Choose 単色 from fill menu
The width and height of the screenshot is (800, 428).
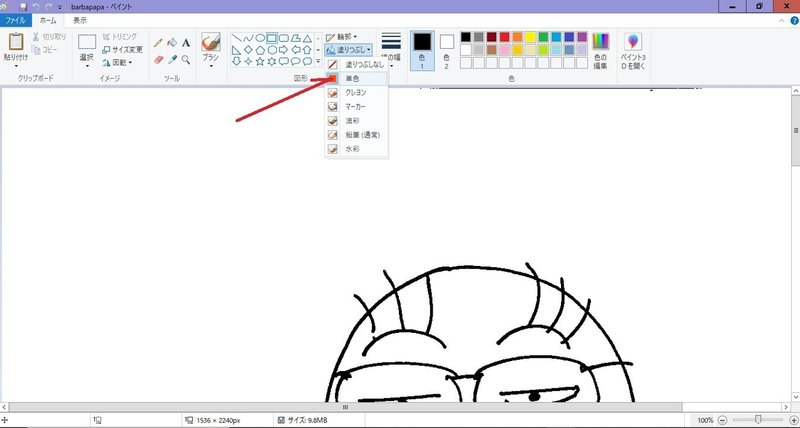pos(357,79)
